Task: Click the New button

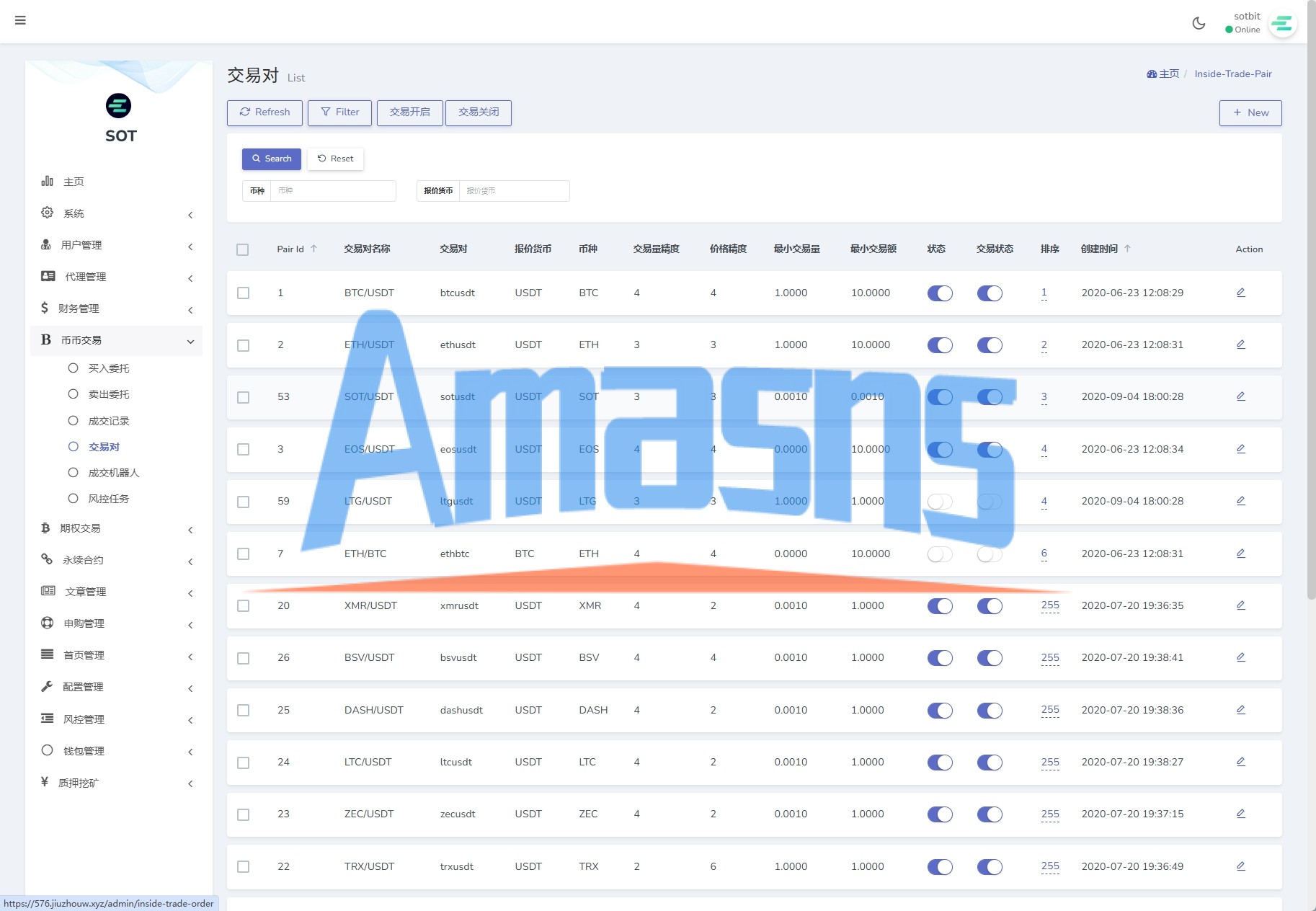Action: click(x=1250, y=112)
